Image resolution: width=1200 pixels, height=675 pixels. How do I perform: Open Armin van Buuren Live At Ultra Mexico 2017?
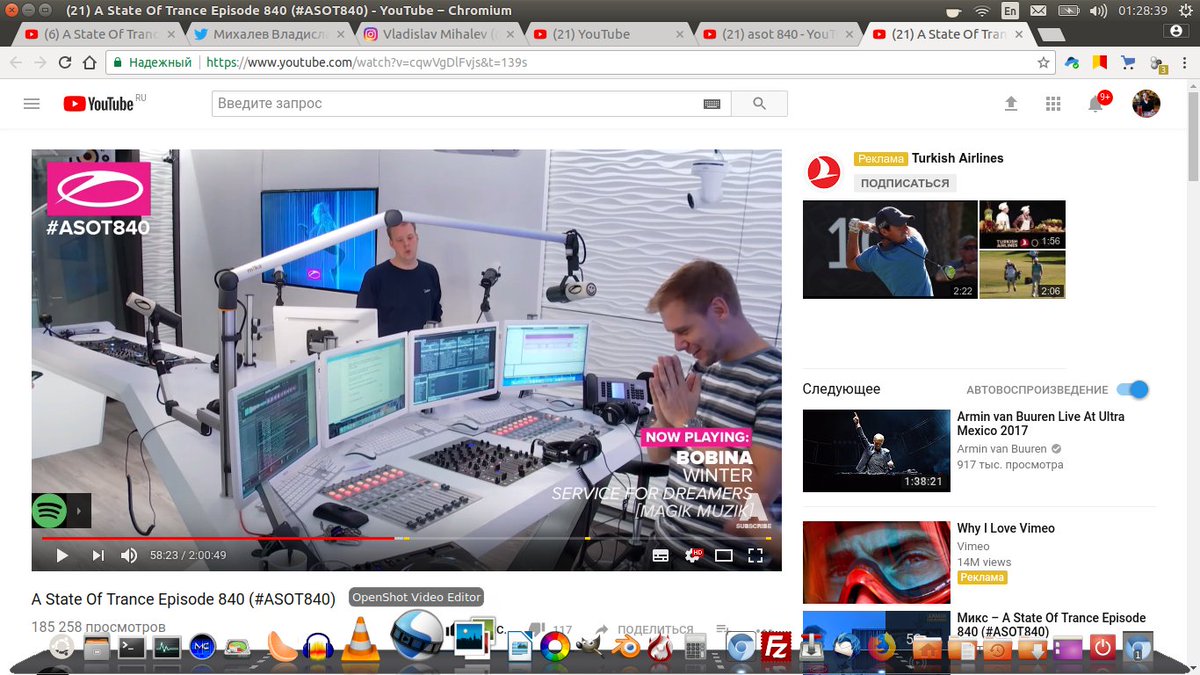pyautogui.click(x=1040, y=424)
